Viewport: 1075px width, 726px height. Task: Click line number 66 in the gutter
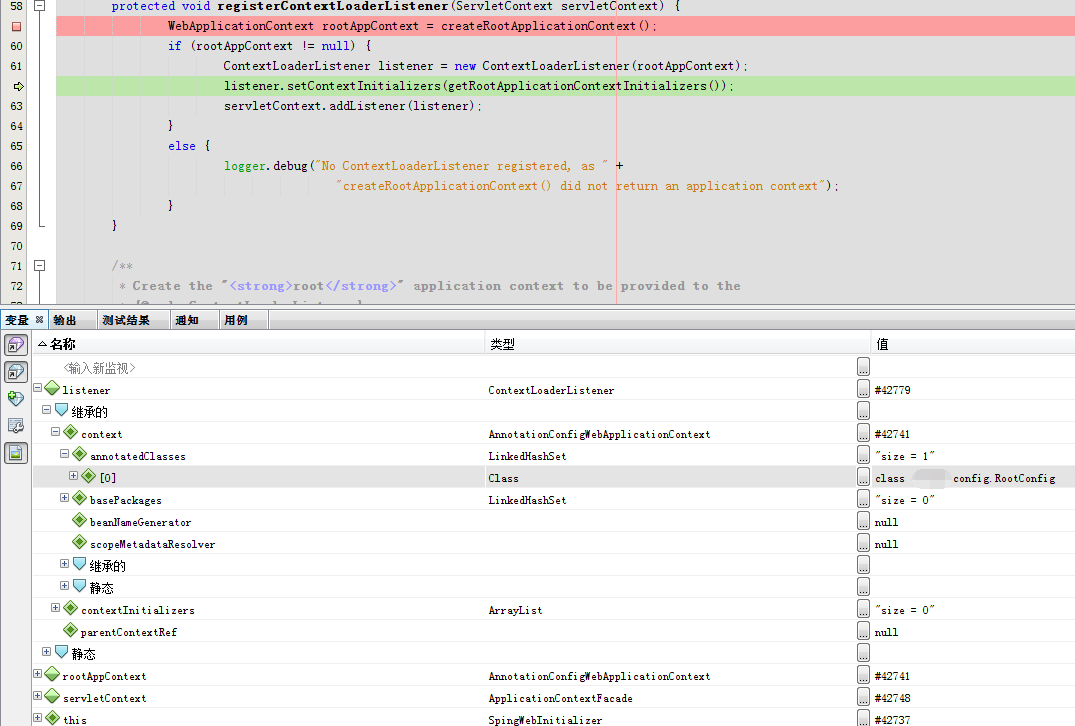point(16,166)
